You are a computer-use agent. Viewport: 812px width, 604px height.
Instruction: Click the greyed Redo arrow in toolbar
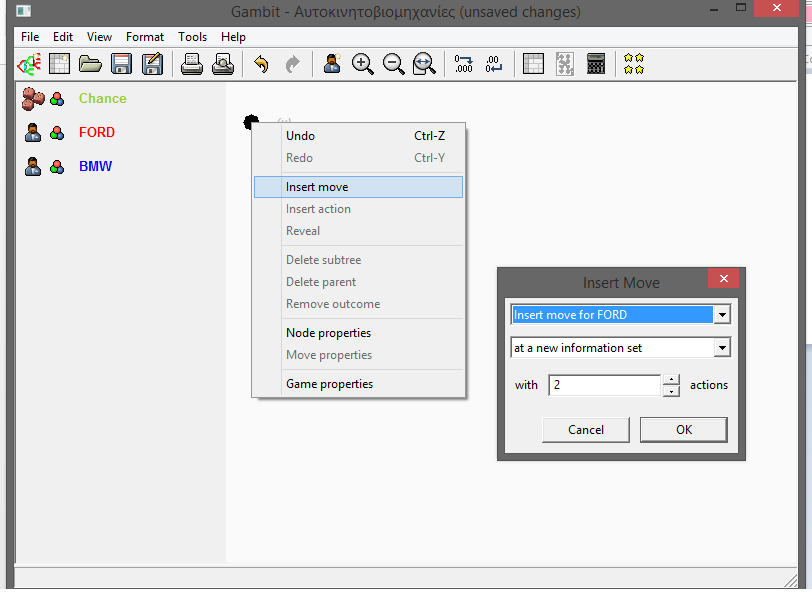(x=293, y=64)
